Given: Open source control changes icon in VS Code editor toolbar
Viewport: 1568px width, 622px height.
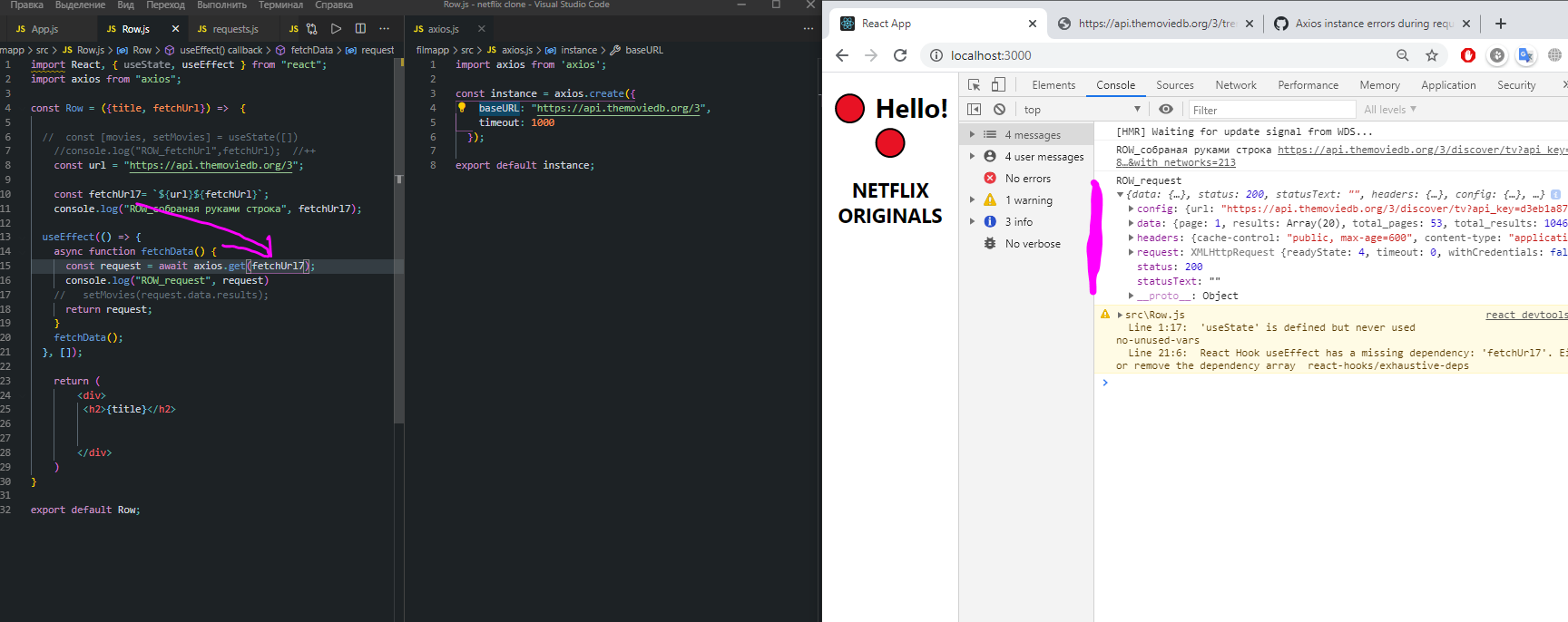Looking at the screenshot, I should (312, 29).
